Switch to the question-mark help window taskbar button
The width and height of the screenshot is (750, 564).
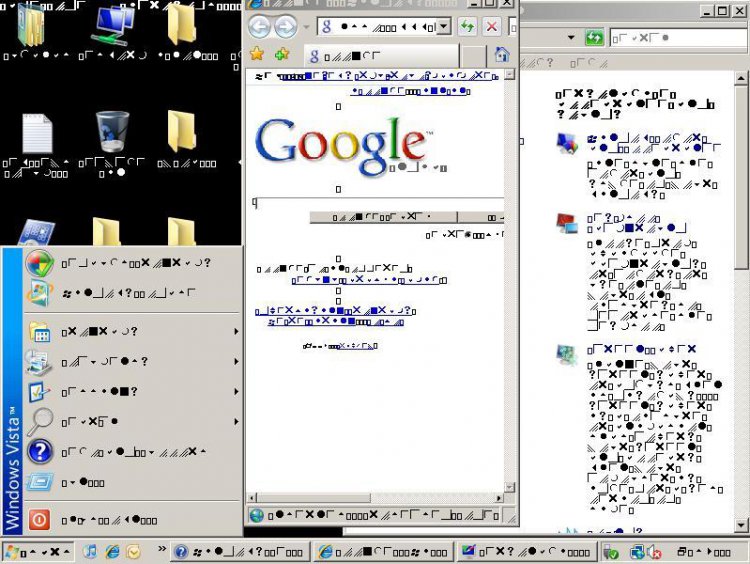(241, 552)
